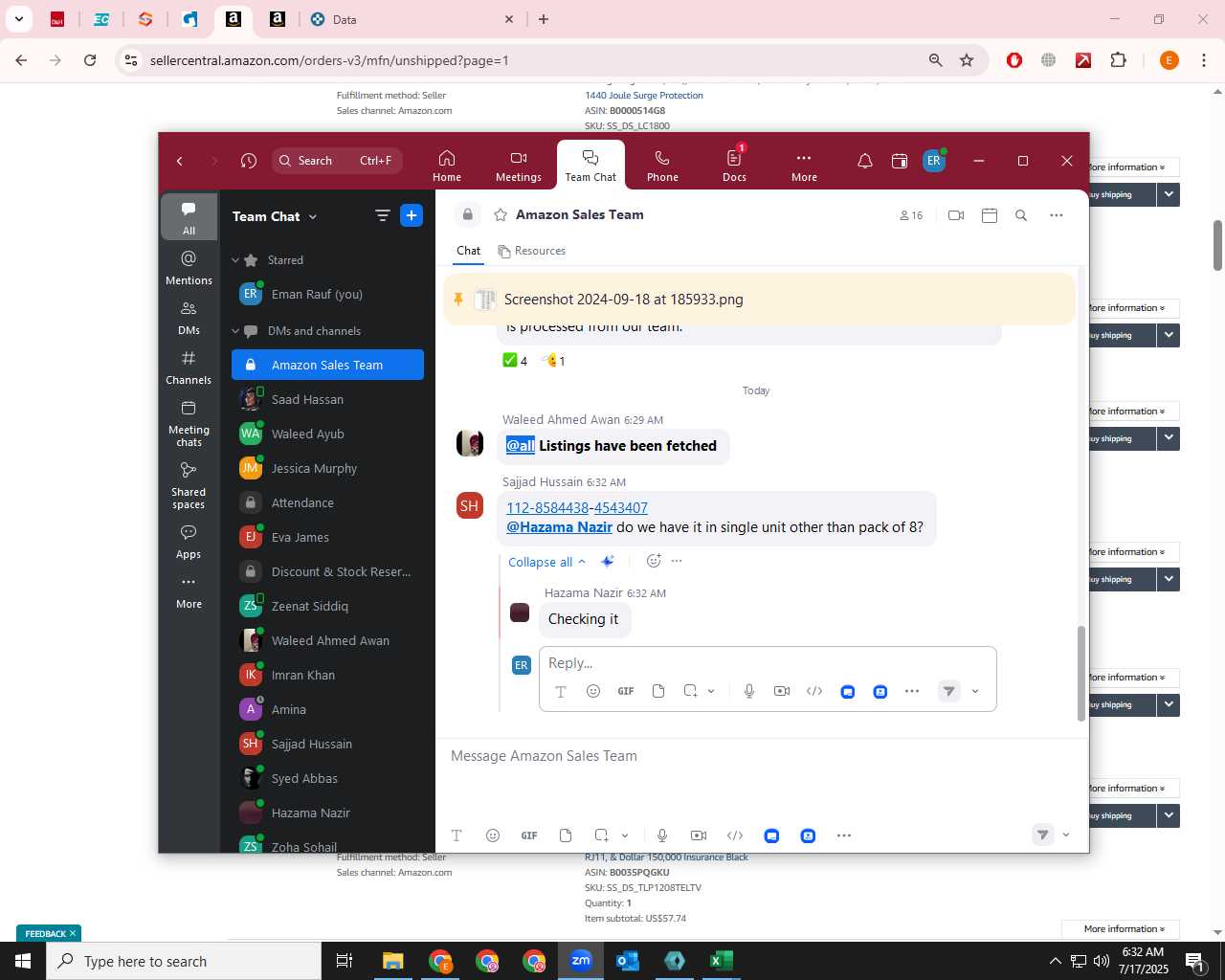This screenshot has width=1225, height=980.
Task: Expand the reply screenshot options arrow
Action: [x=711, y=691]
